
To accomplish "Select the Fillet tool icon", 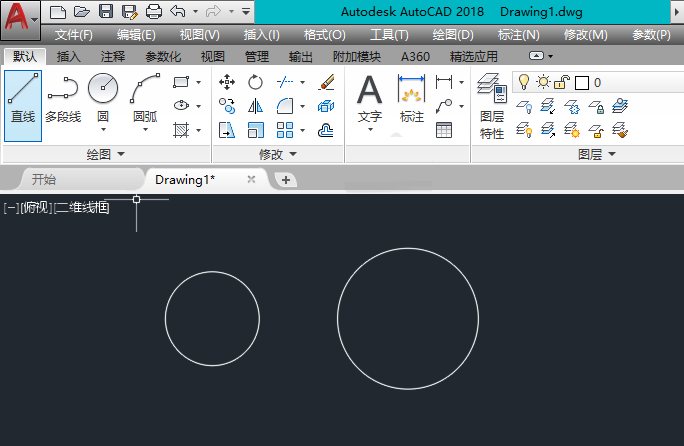I will pos(285,106).
